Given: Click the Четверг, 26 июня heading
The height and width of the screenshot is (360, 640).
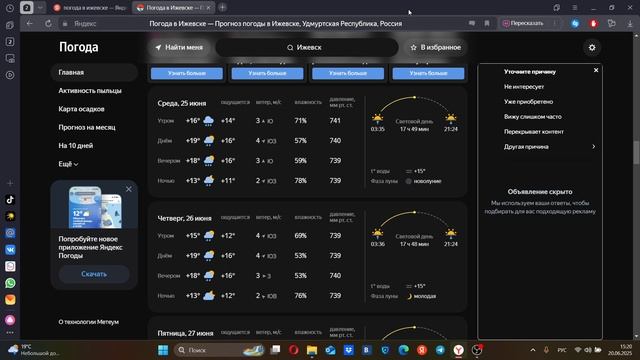Looking at the screenshot, I should tap(184, 218).
